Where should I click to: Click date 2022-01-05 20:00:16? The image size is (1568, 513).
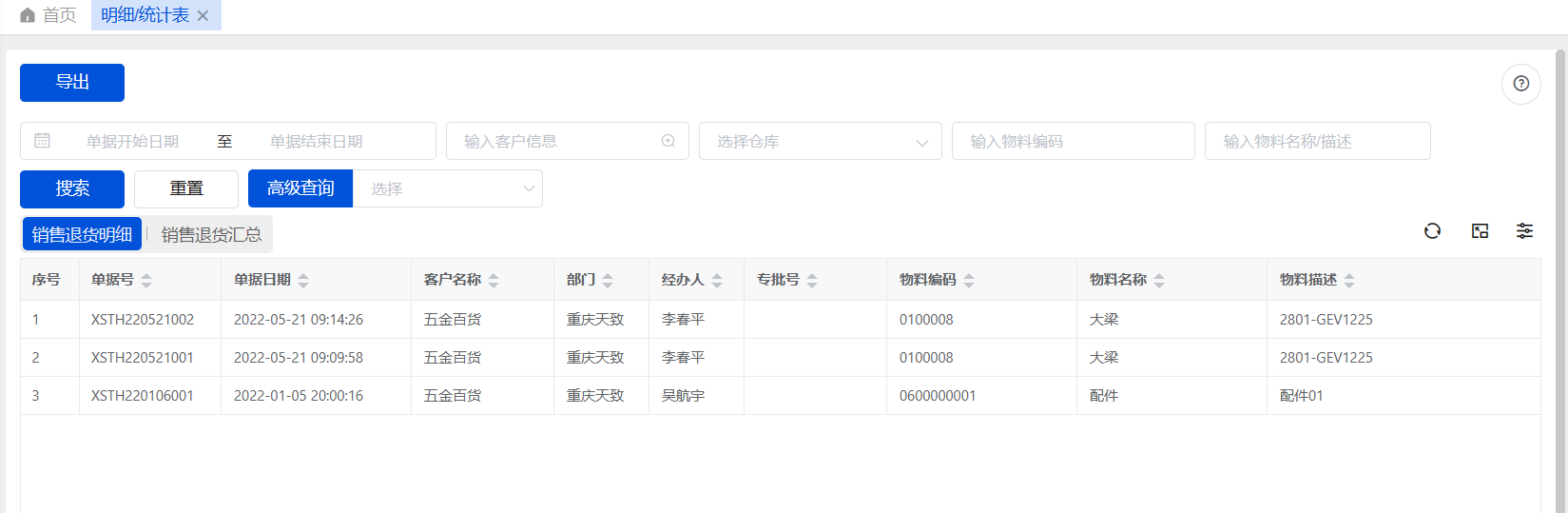[x=299, y=396]
